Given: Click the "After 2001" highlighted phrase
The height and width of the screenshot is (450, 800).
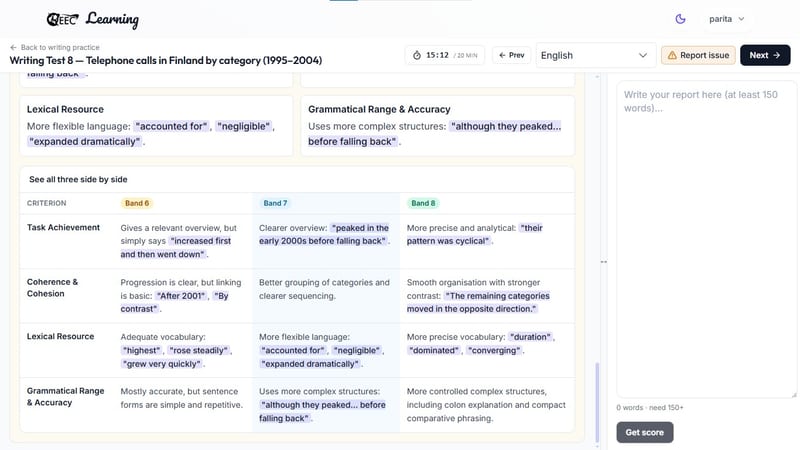Looking at the screenshot, I should pyautogui.click(x=181, y=296).
